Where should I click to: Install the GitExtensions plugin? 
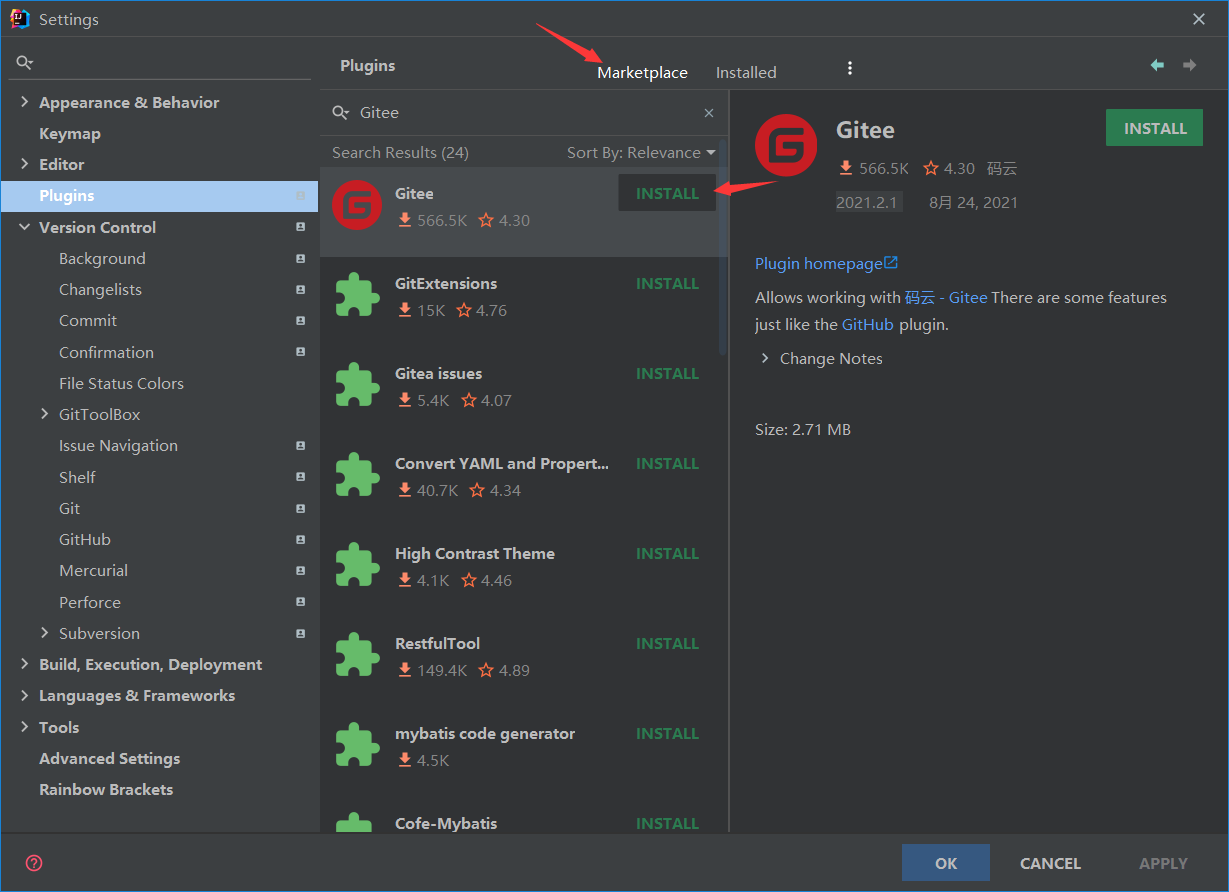click(x=667, y=283)
